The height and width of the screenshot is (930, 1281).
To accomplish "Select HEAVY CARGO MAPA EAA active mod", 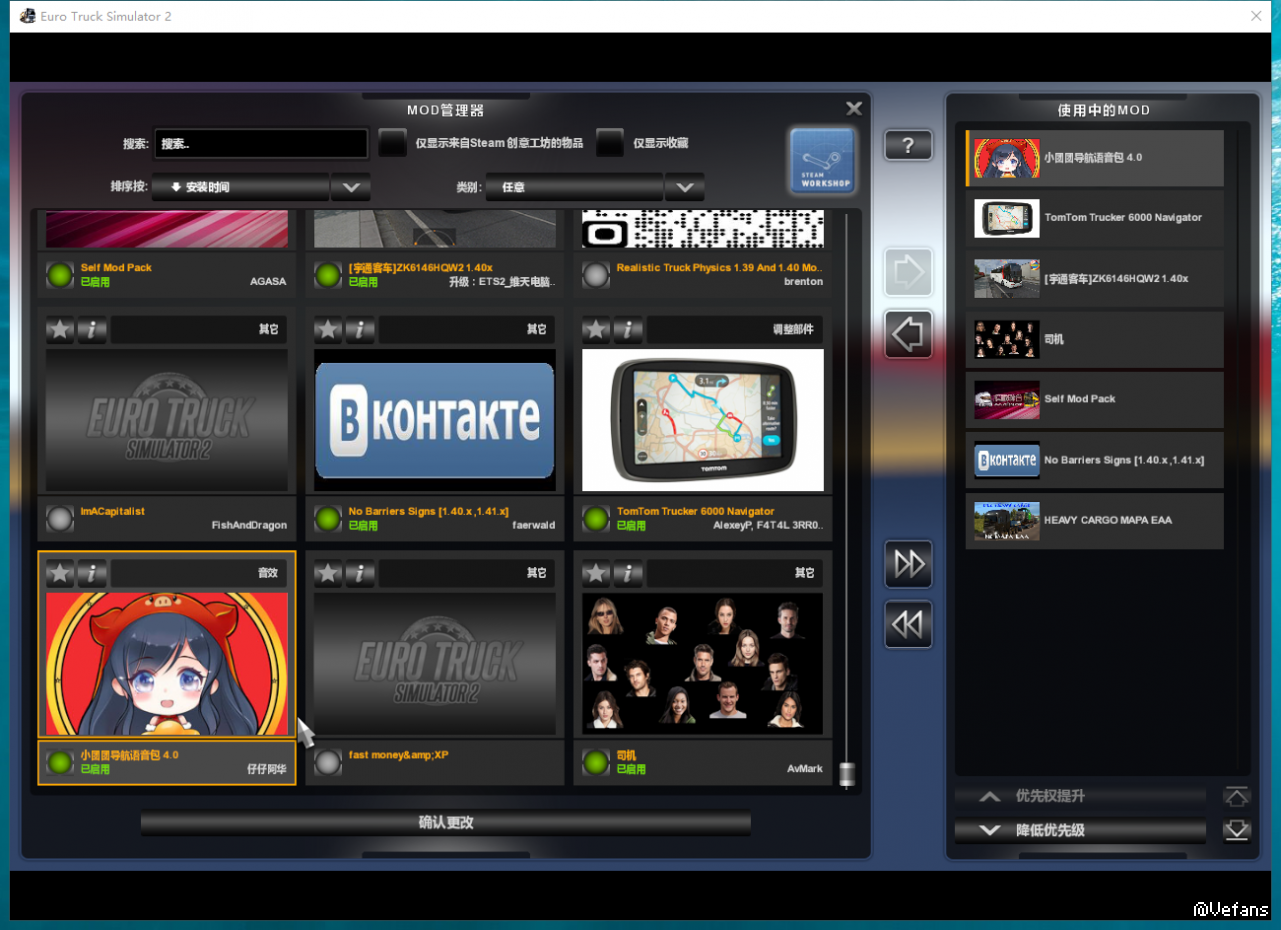I will pos(1095,521).
